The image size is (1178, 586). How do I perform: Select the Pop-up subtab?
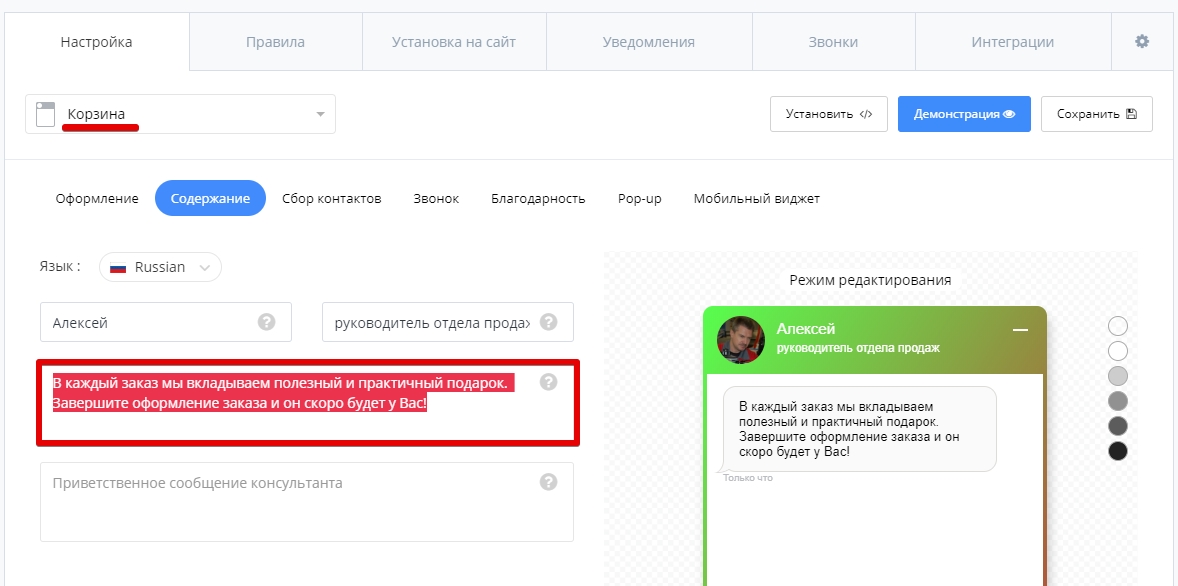(640, 198)
